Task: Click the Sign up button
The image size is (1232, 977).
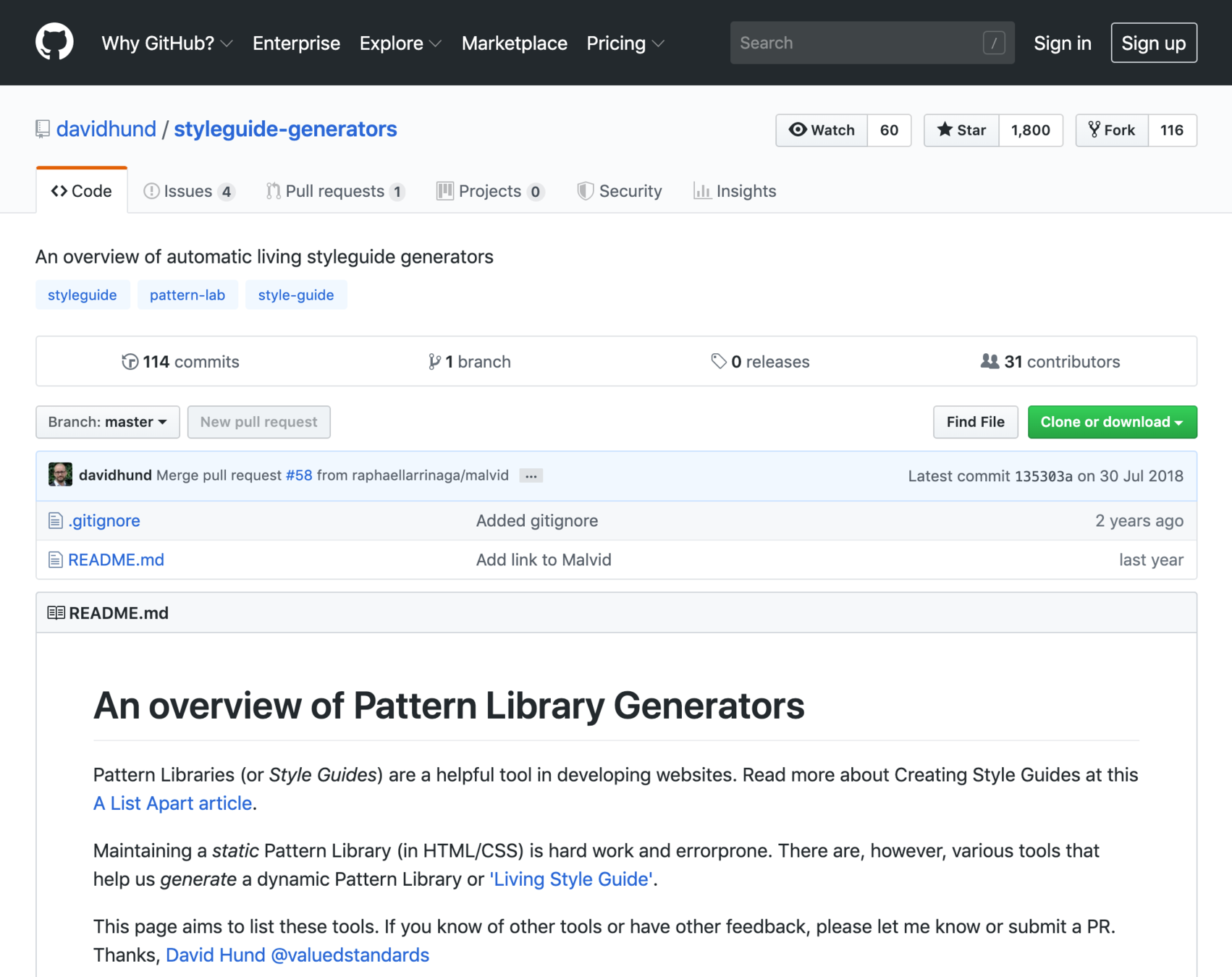Action: pos(1154,43)
